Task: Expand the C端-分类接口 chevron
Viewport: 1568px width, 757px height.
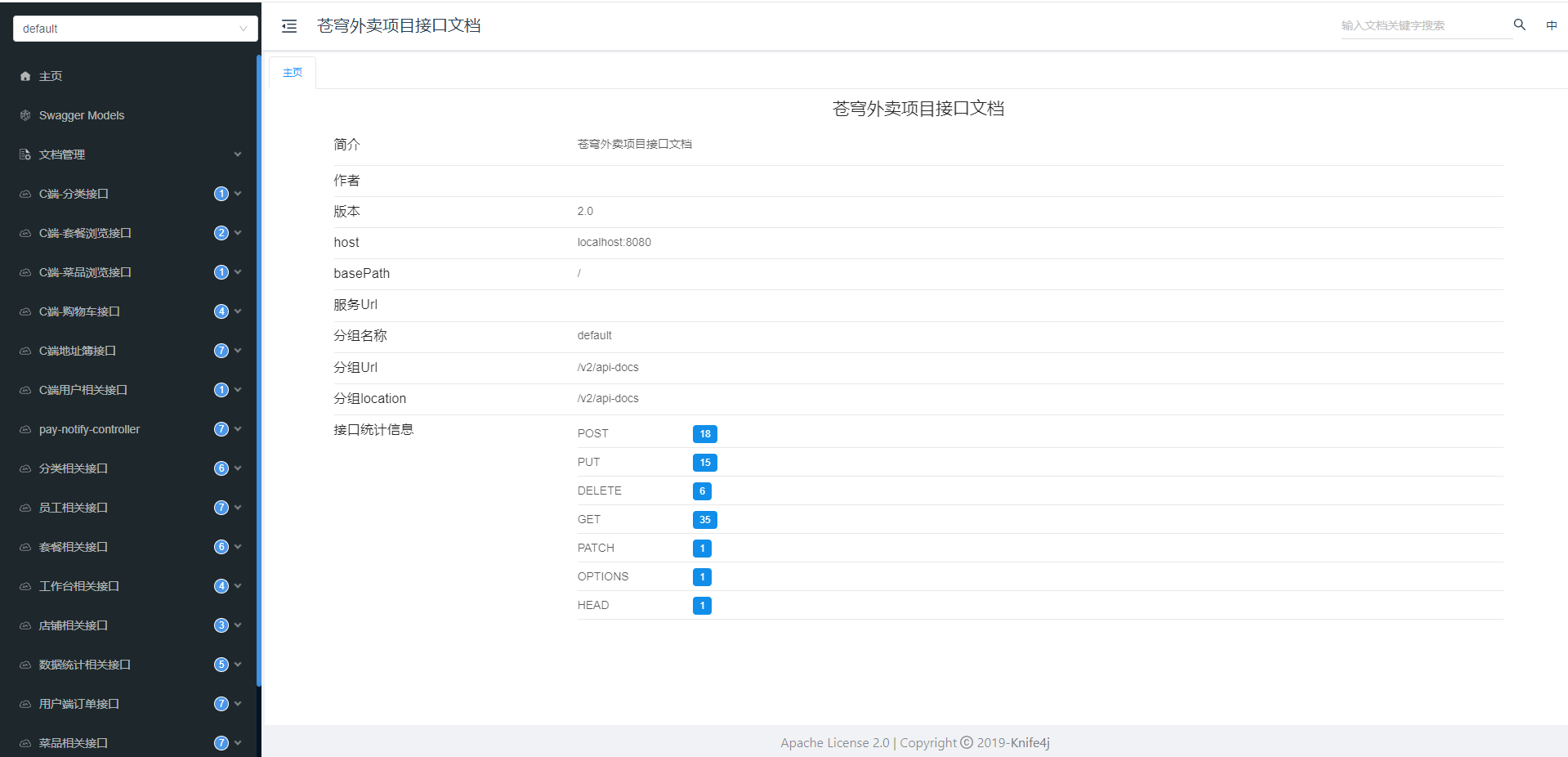Action: [238, 194]
